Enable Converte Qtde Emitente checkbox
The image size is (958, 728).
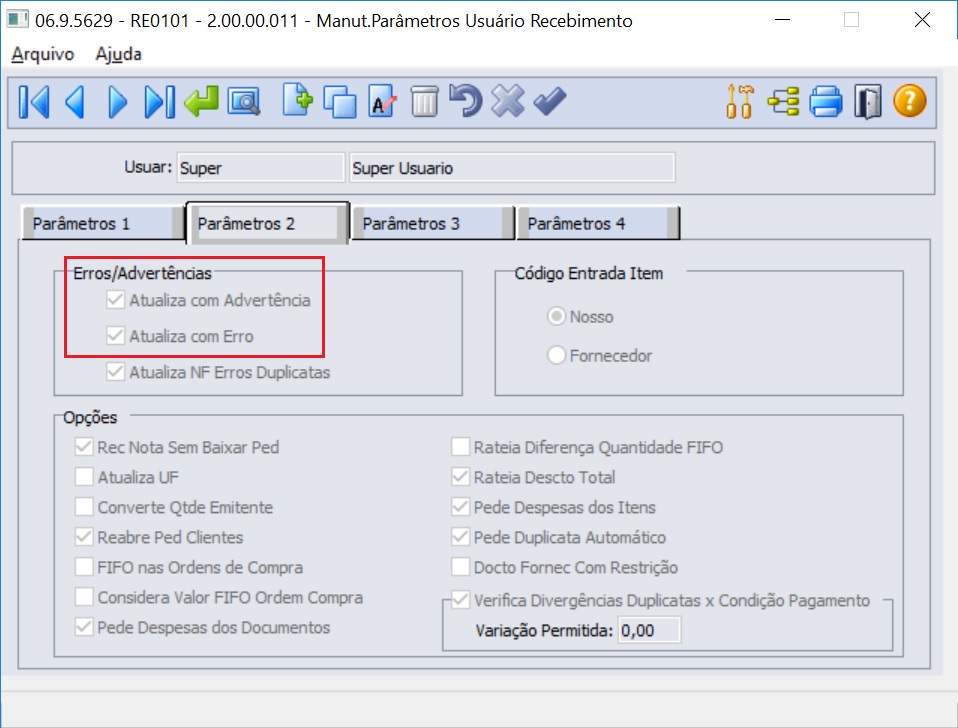(x=84, y=507)
